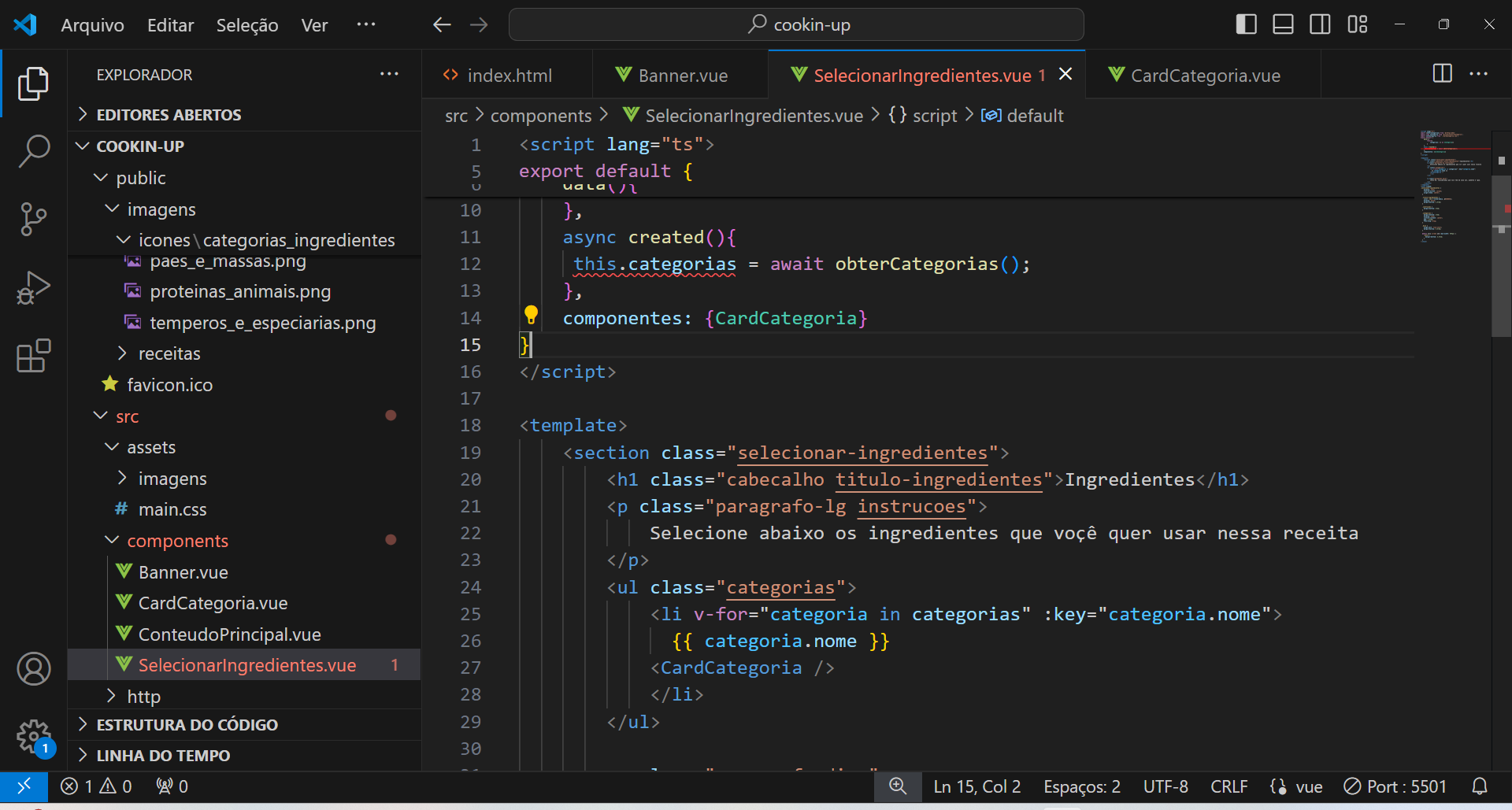
Task: Open notifications bell in status bar
Action: pos(1480,786)
